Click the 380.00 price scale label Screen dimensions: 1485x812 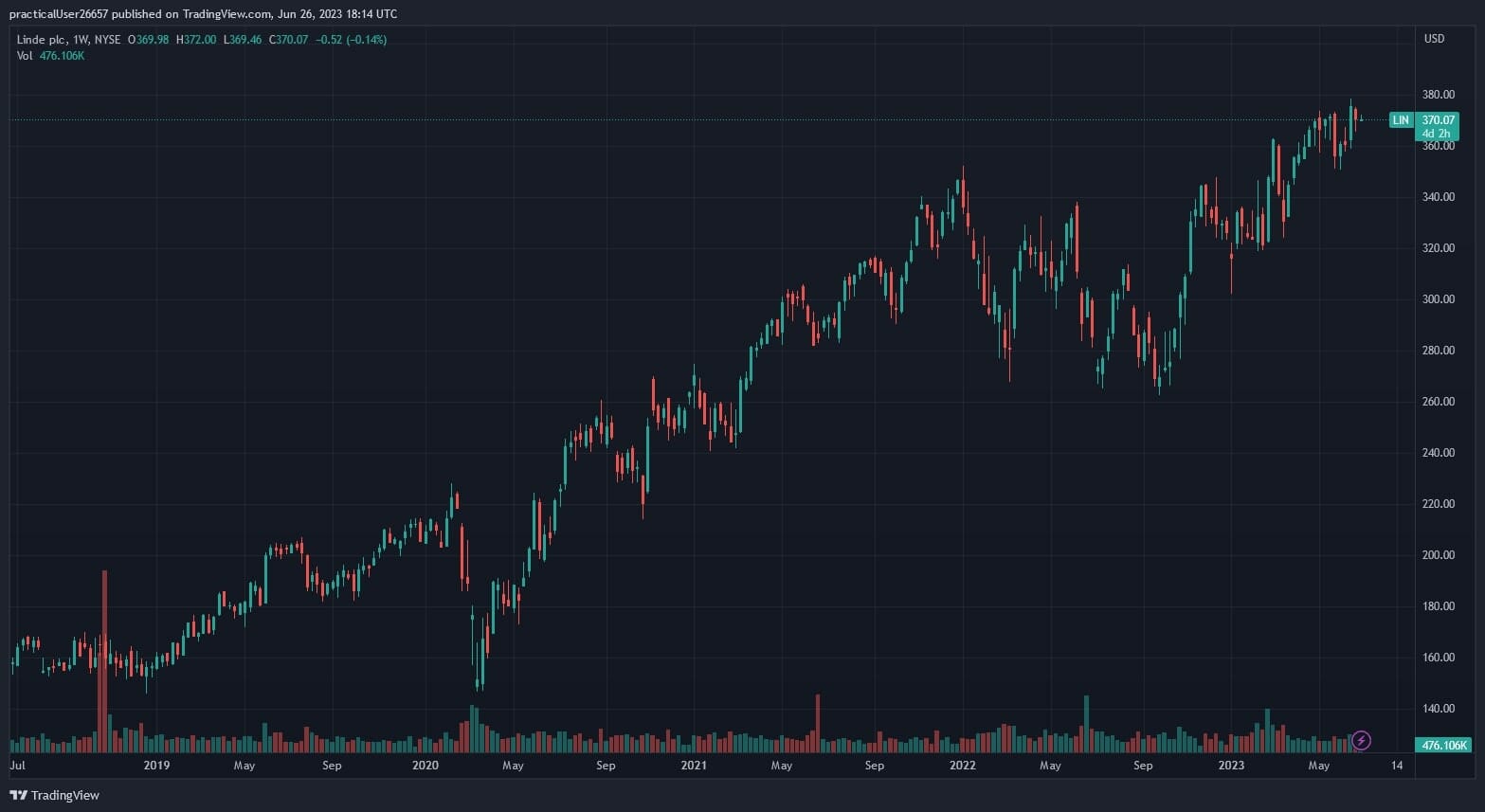pos(1438,95)
